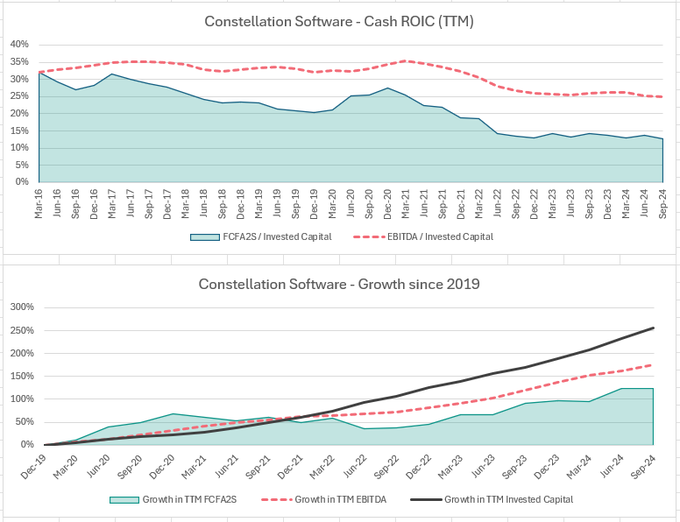Click the 200% axis label on Growth chart
Image resolution: width=680 pixels, height=522 pixels.
click(x=22, y=353)
